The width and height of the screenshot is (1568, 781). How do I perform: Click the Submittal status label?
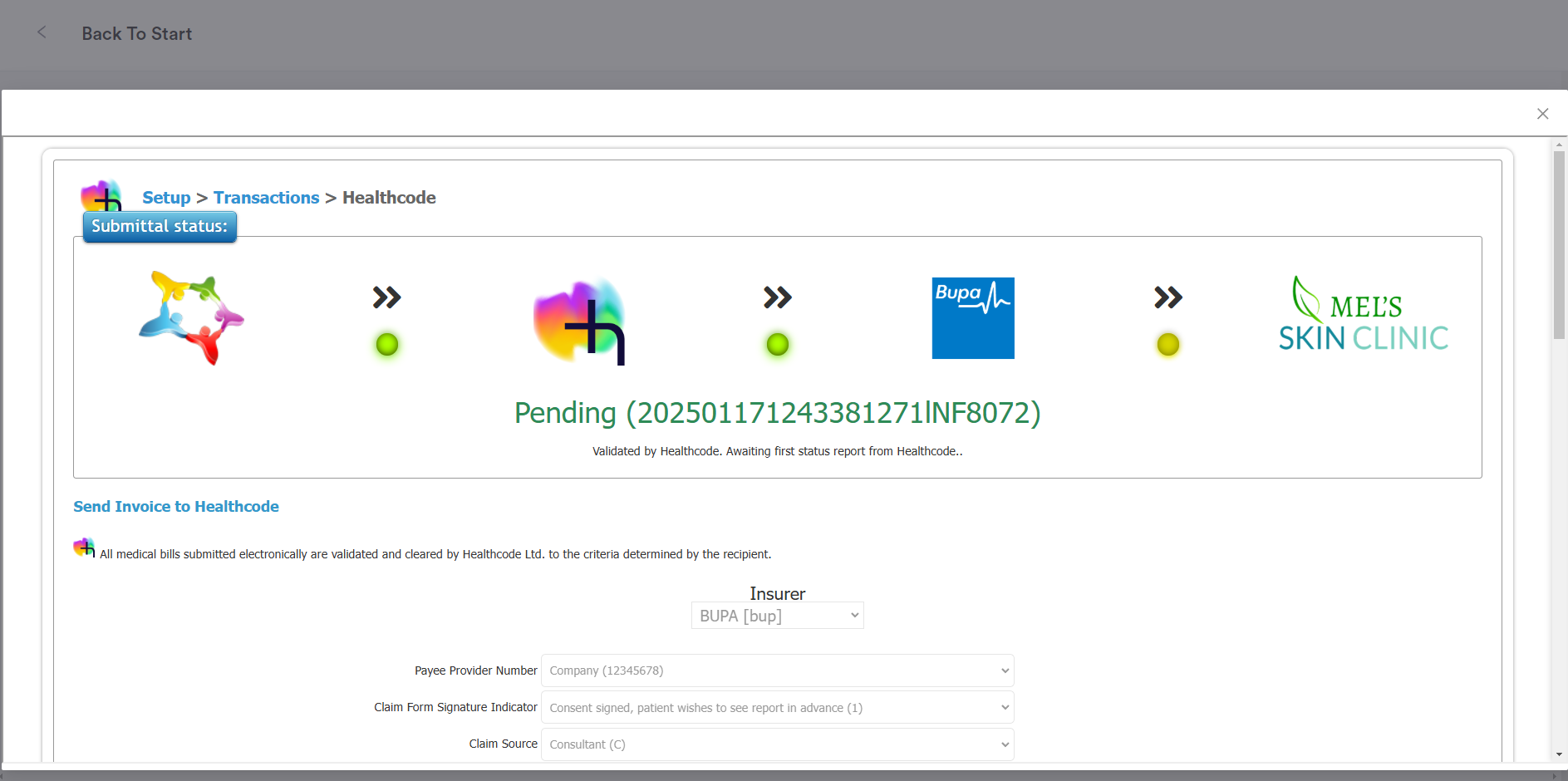[x=160, y=226]
